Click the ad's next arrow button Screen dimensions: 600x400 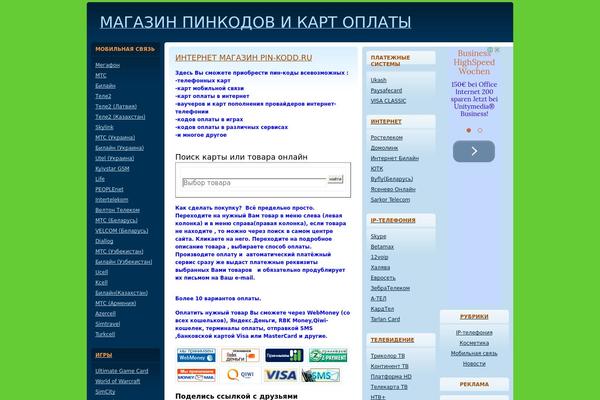[x=474, y=151]
